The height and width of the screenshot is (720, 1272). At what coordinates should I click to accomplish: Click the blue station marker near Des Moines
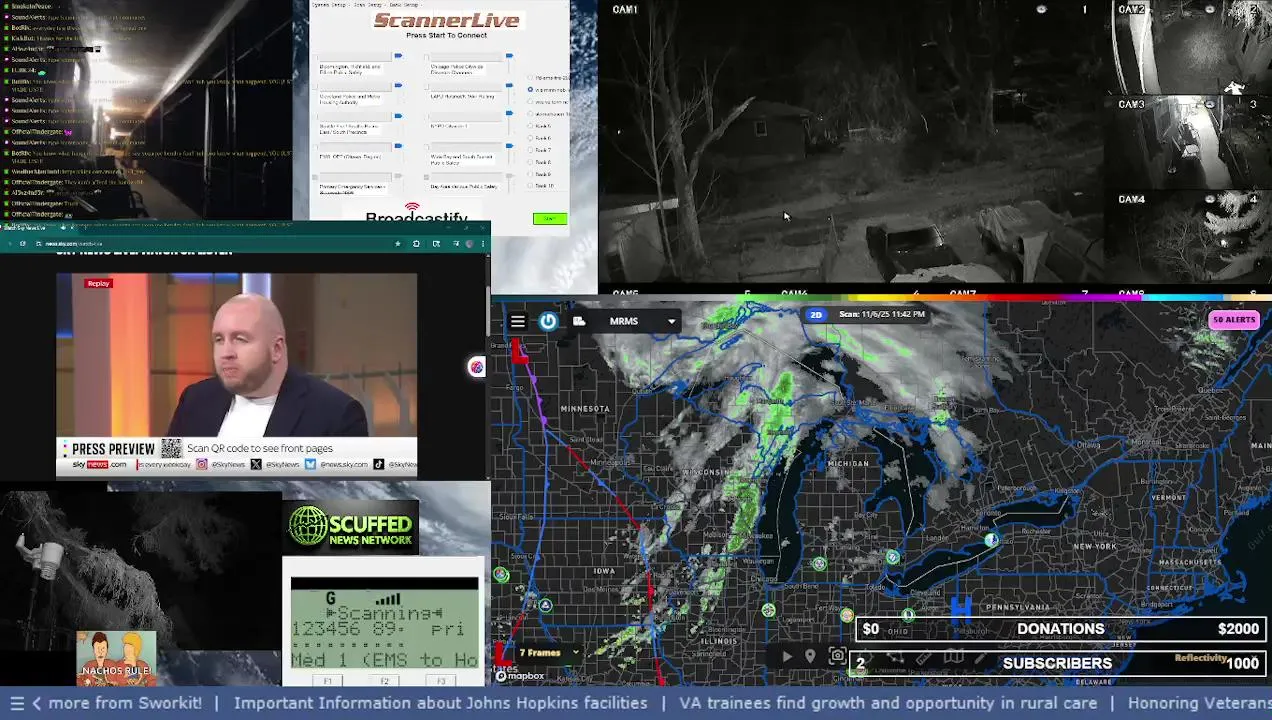click(545, 605)
